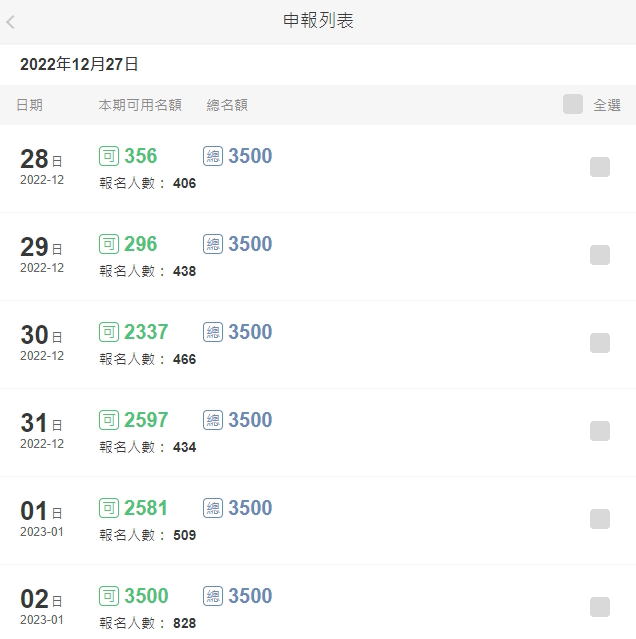Click the green 可 icon for day 30
This screenshot has width=636, height=639.
tap(109, 332)
